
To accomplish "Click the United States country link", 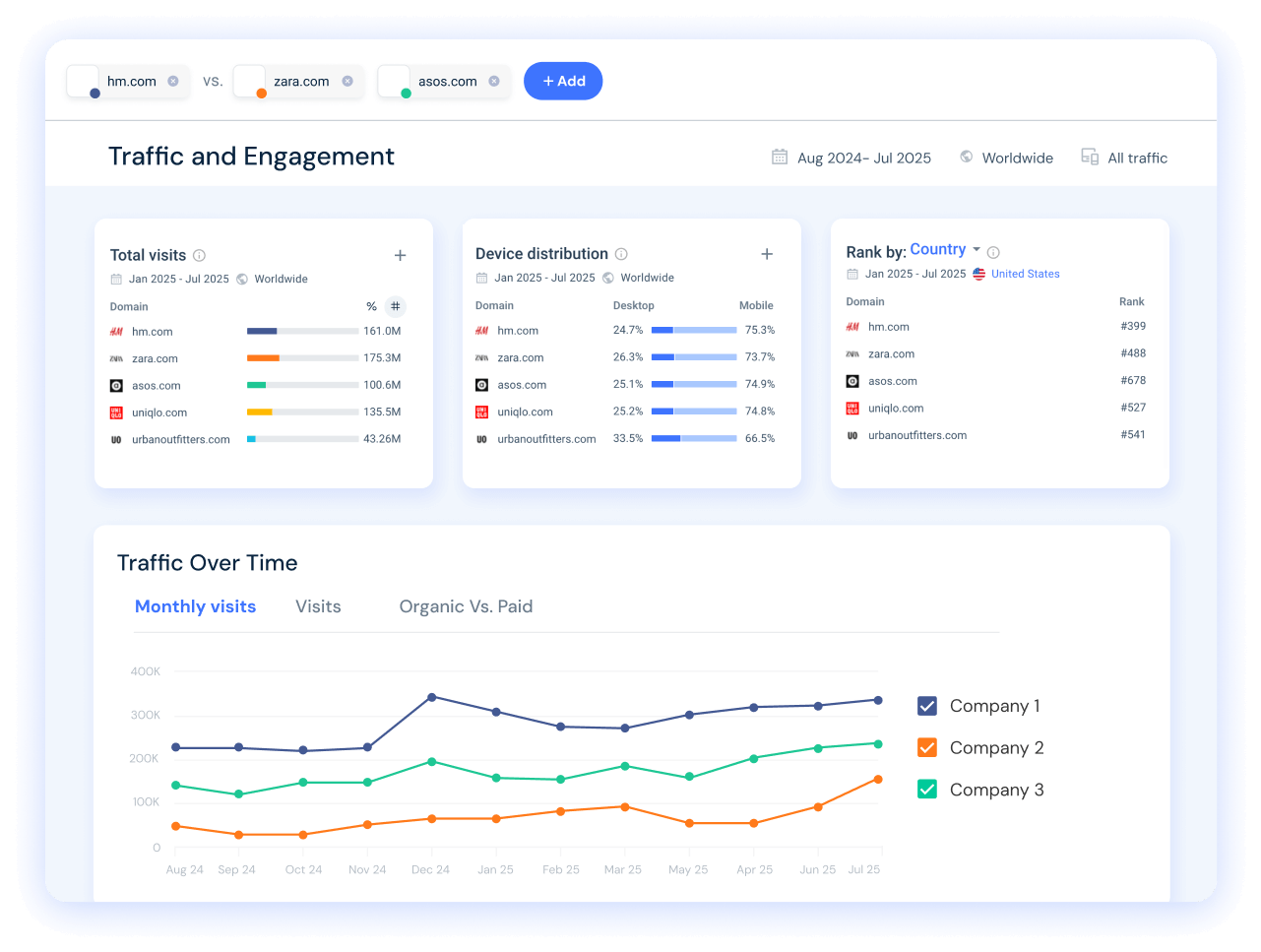I will point(1025,274).
